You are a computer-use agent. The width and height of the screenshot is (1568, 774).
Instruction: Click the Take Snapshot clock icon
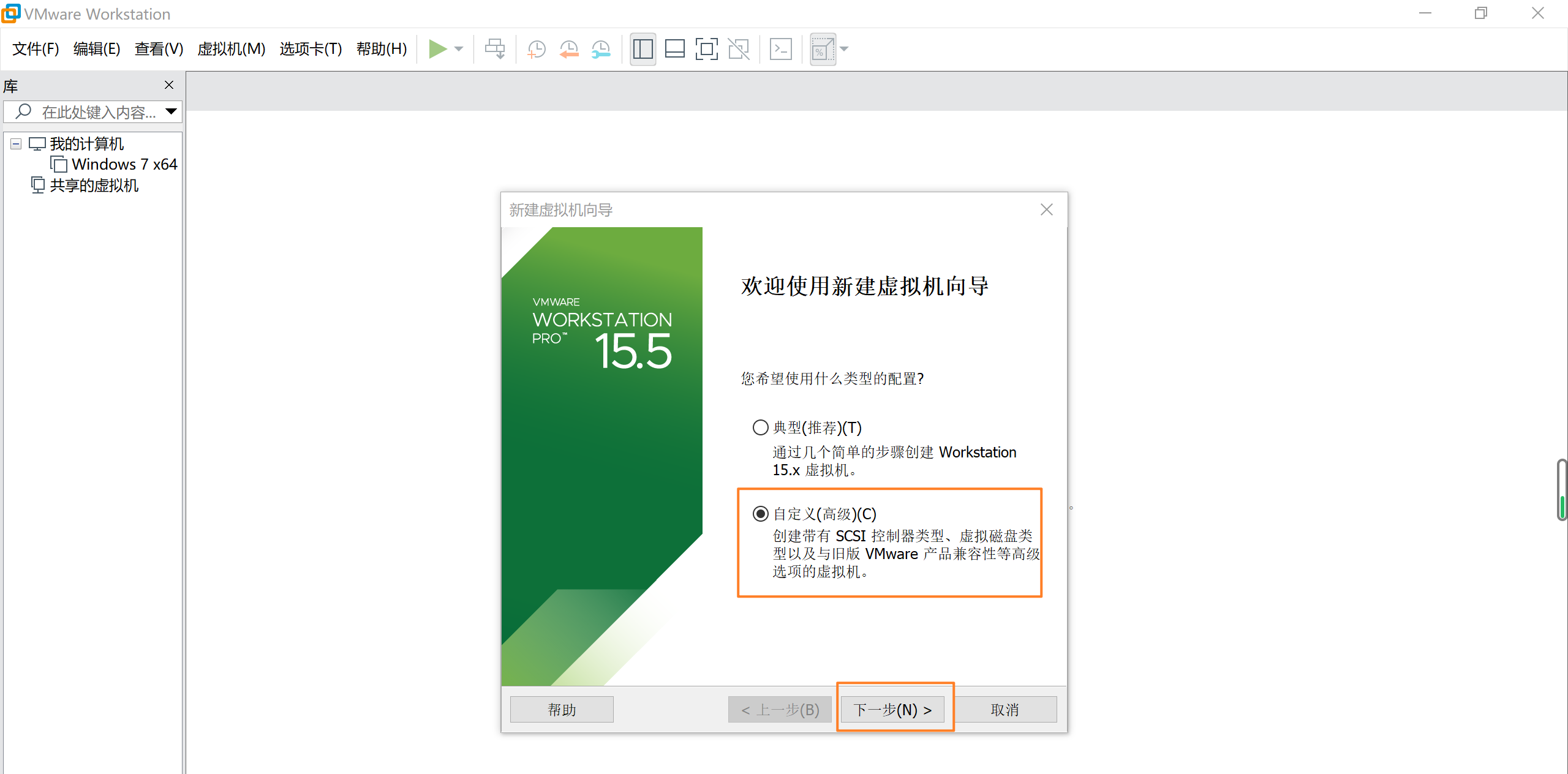[537, 49]
